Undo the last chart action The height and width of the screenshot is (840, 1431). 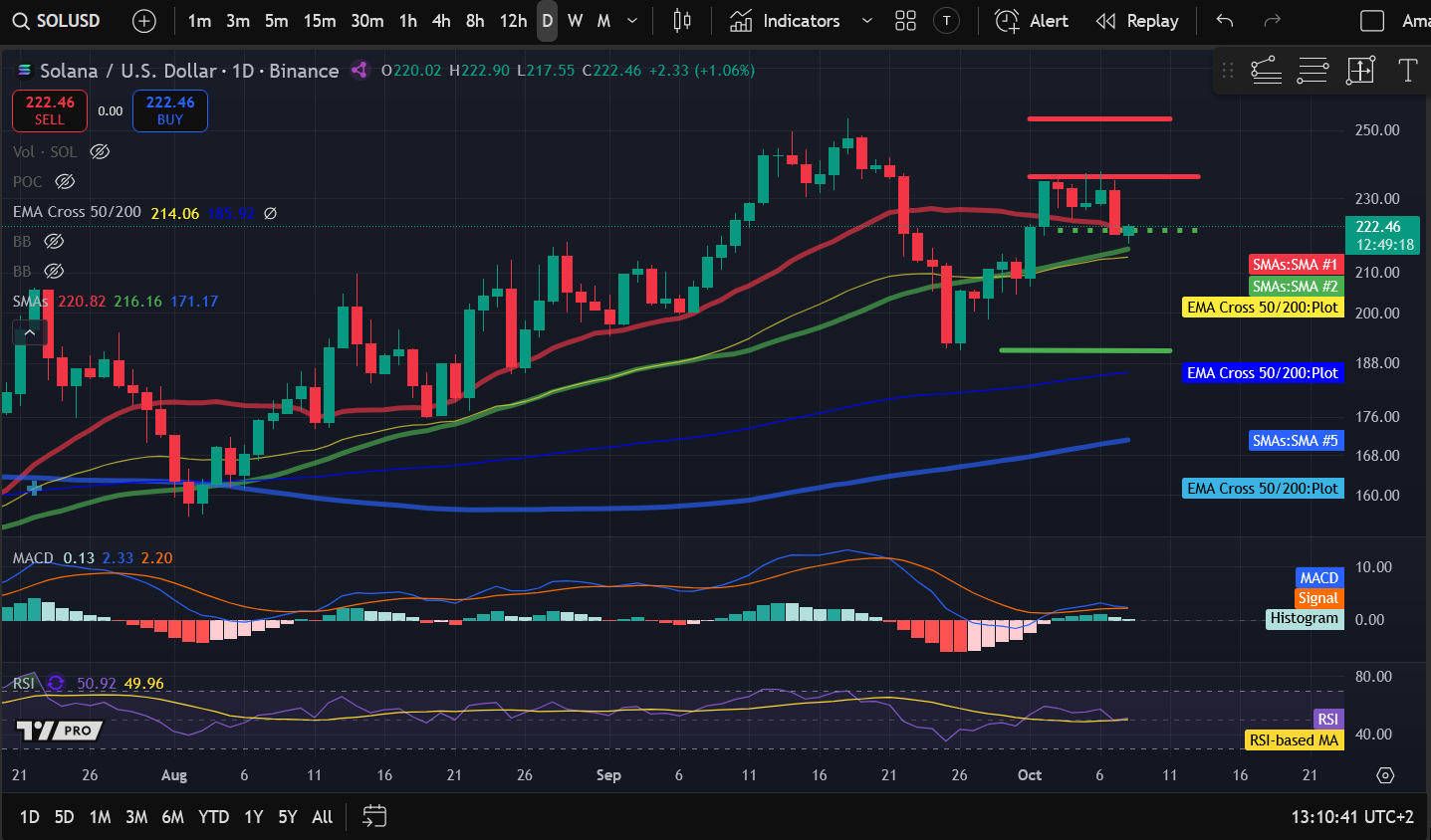coord(1225,21)
